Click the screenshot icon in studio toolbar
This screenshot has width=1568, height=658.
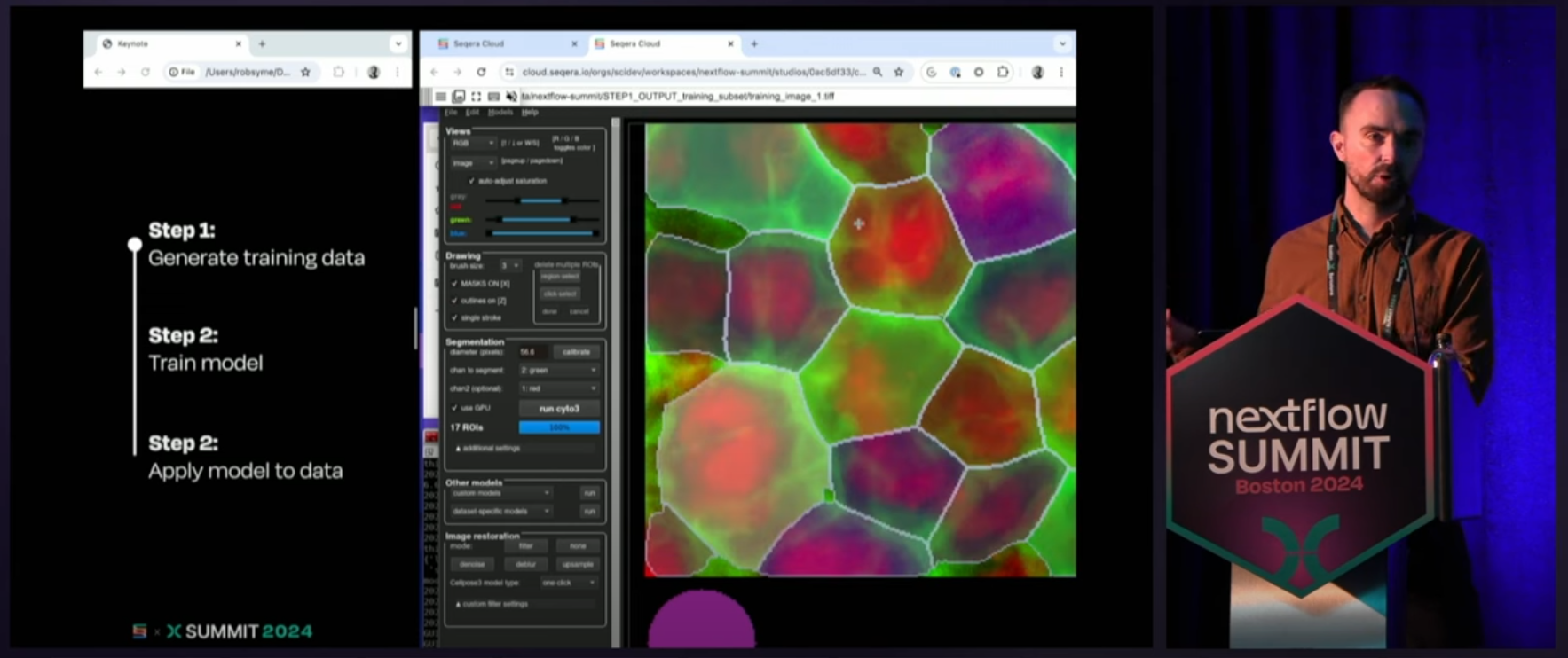[x=459, y=96]
